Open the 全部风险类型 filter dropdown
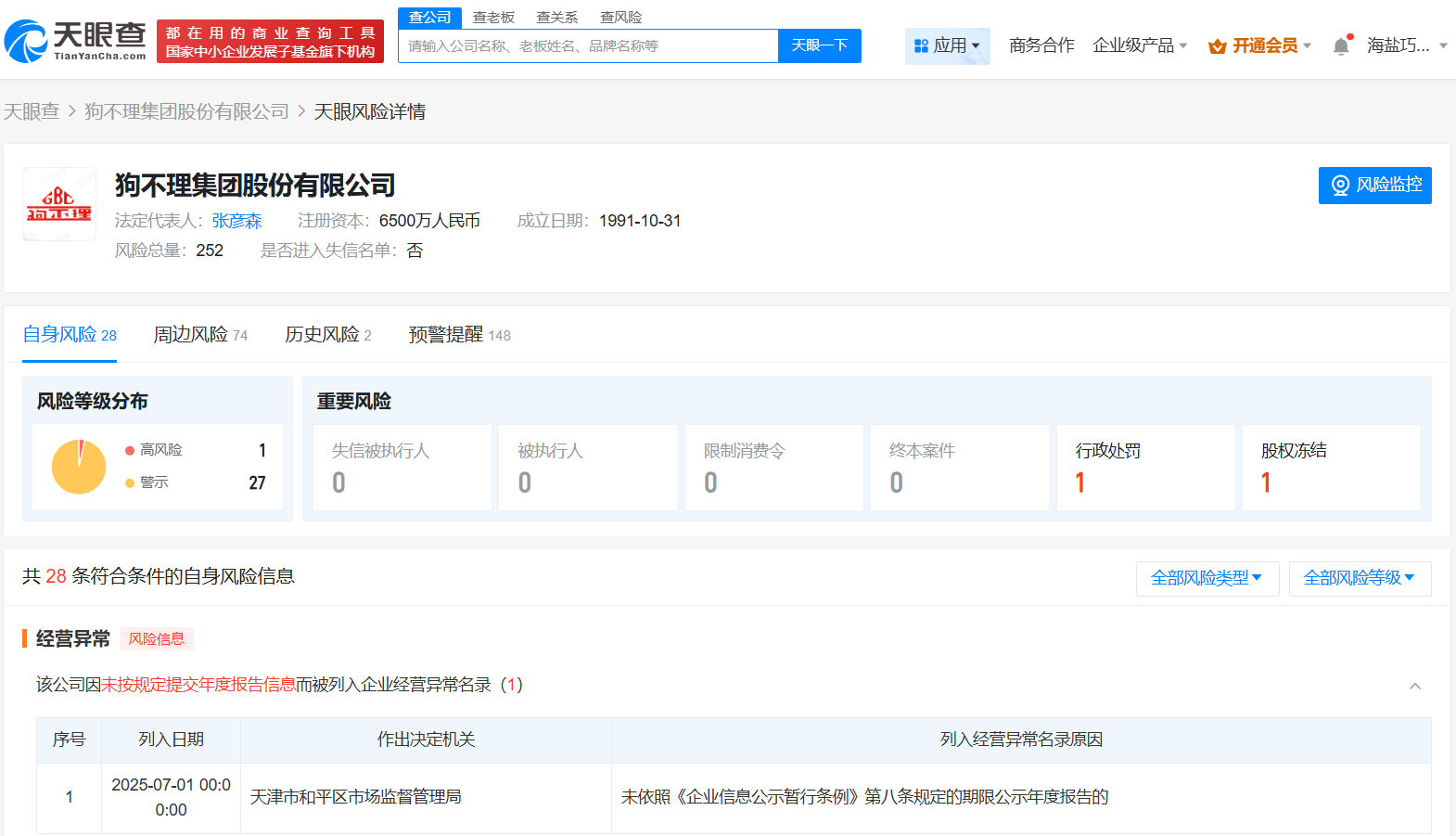The width and height of the screenshot is (1456, 836). pos(1207,578)
